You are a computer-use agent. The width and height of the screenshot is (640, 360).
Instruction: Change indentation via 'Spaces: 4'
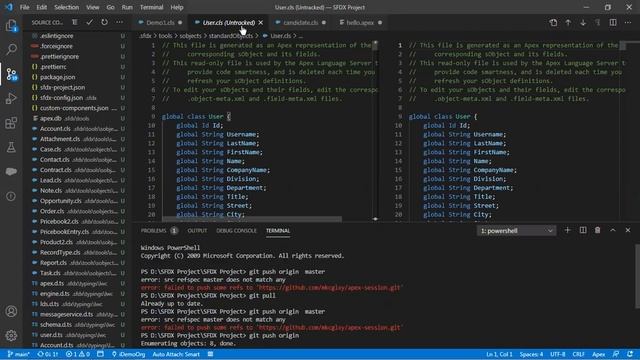(x=531, y=354)
